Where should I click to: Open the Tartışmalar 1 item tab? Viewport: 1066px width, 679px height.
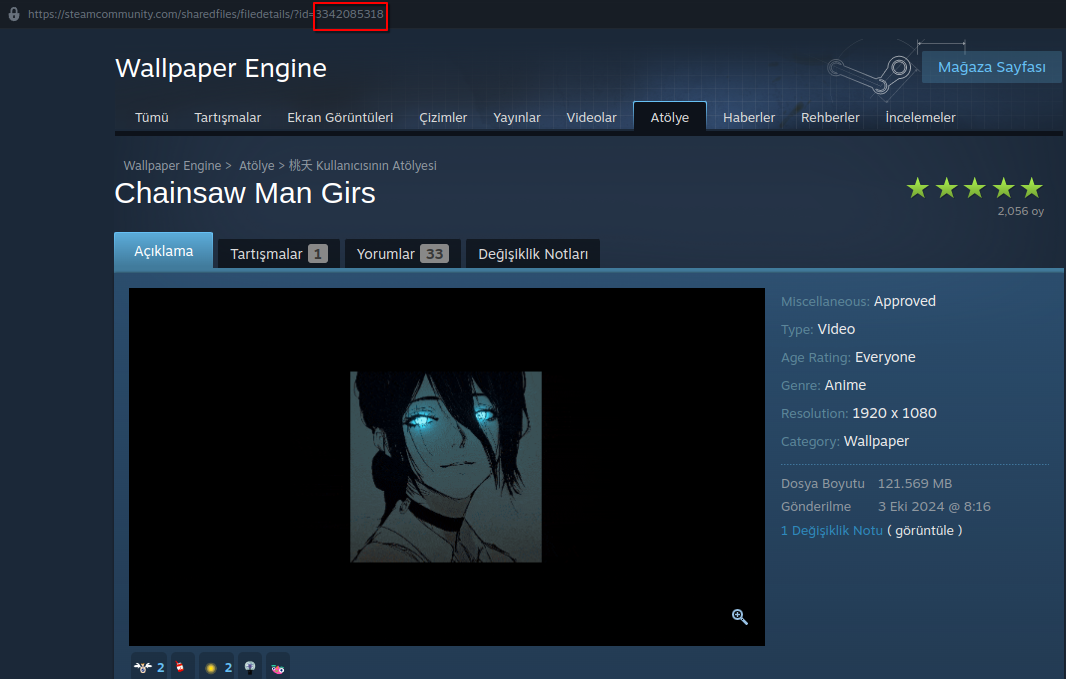tap(279, 254)
